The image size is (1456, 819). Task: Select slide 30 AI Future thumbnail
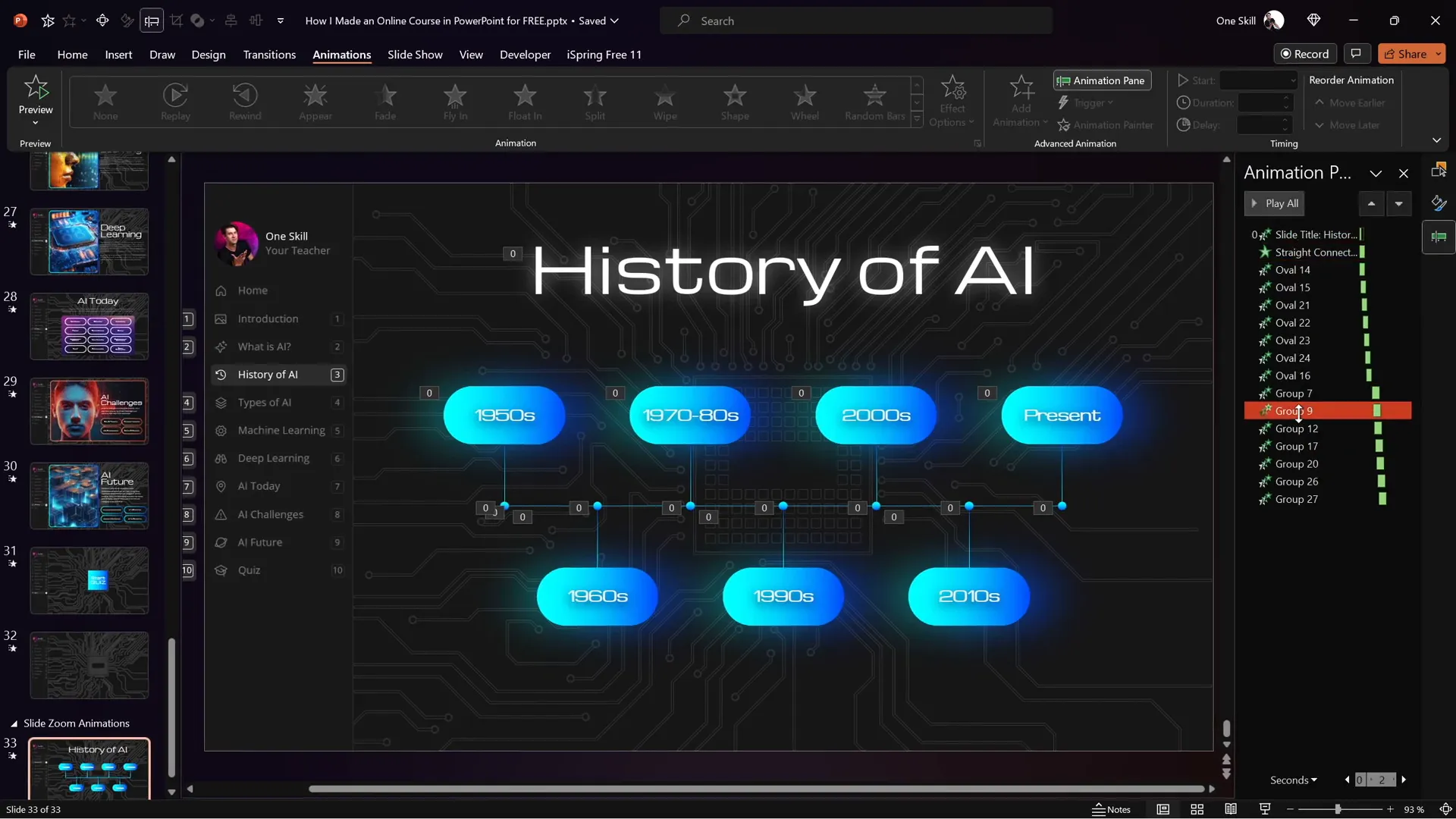click(89, 496)
